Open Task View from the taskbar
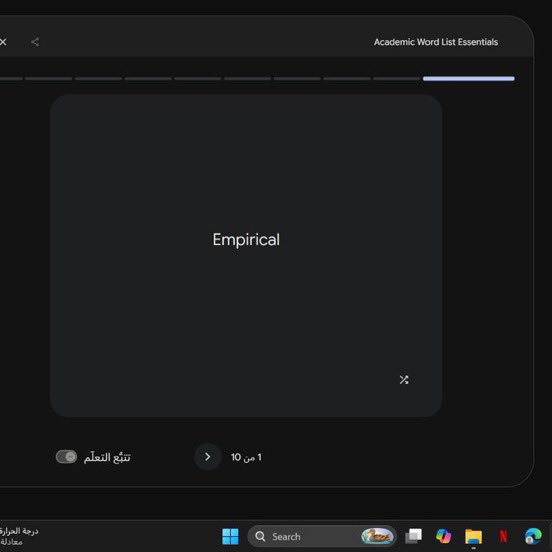Image resolution: width=552 pixels, height=552 pixels. (413, 537)
